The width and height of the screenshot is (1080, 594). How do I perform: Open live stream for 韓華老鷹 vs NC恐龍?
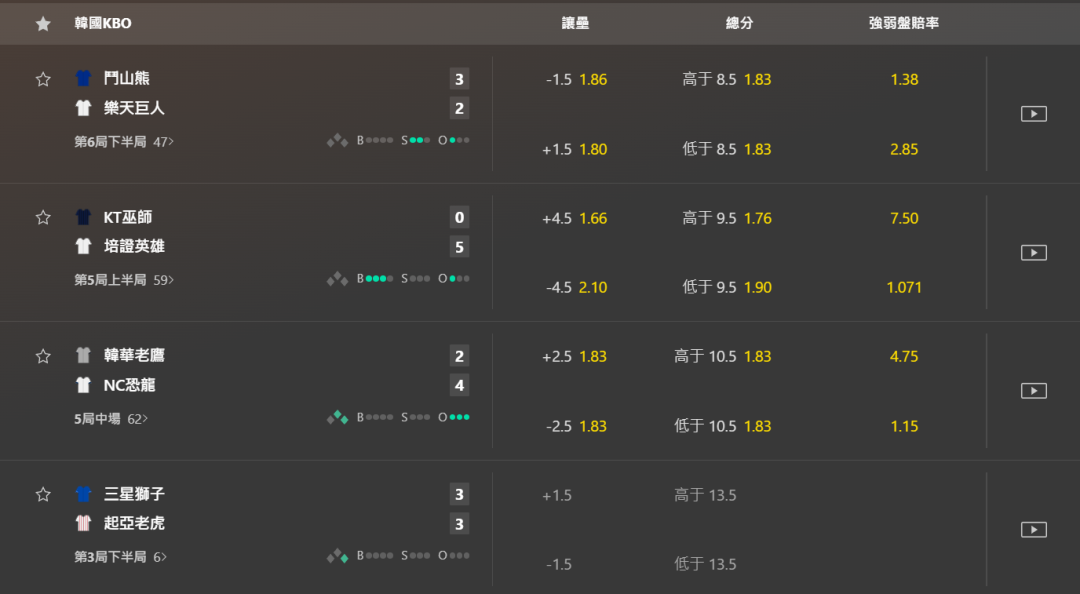tap(1033, 391)
